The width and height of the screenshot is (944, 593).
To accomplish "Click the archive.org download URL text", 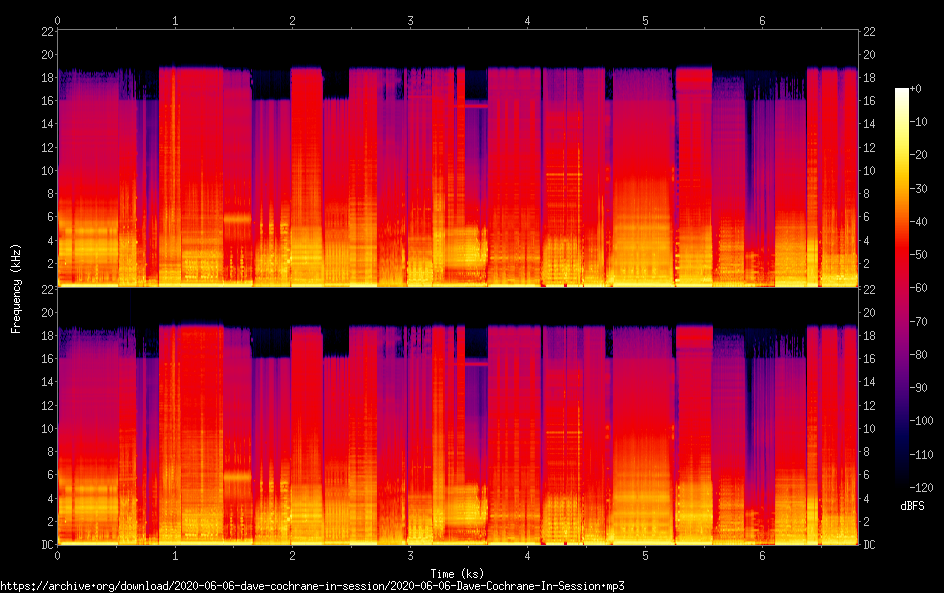I will (x=312, y=586).
